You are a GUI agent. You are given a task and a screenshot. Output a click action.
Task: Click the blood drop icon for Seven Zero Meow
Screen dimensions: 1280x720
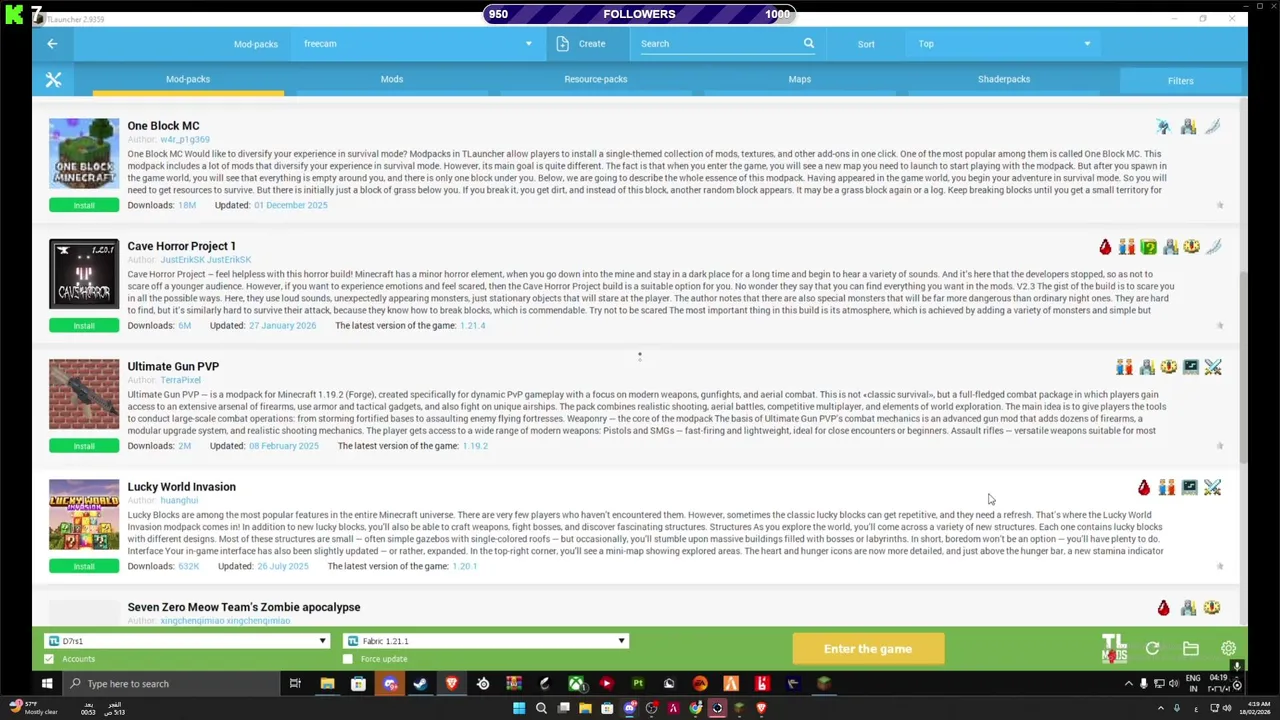point(1163,607)
